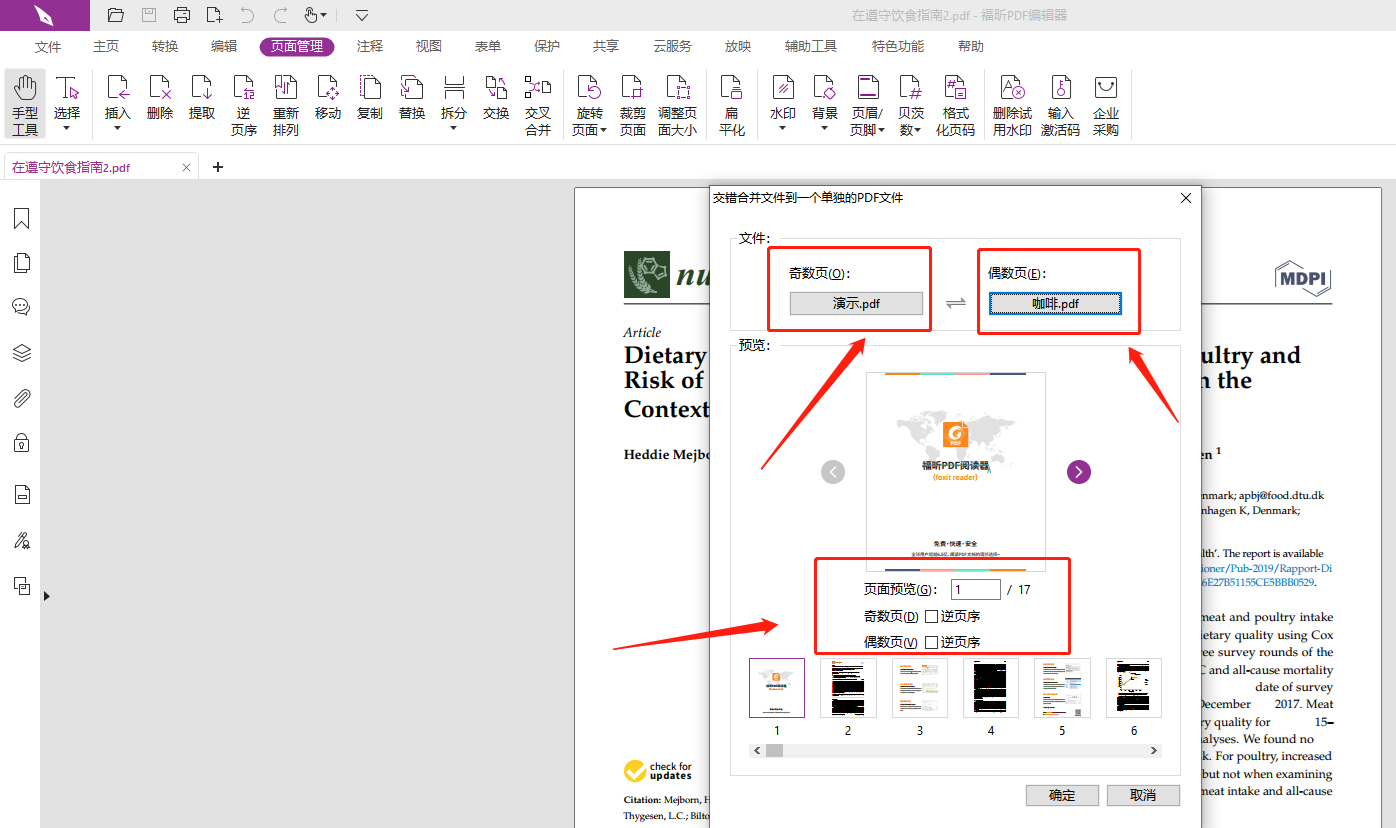
Task: Expand the 拆分 split dropdown arrow
Action: (454, 128)
